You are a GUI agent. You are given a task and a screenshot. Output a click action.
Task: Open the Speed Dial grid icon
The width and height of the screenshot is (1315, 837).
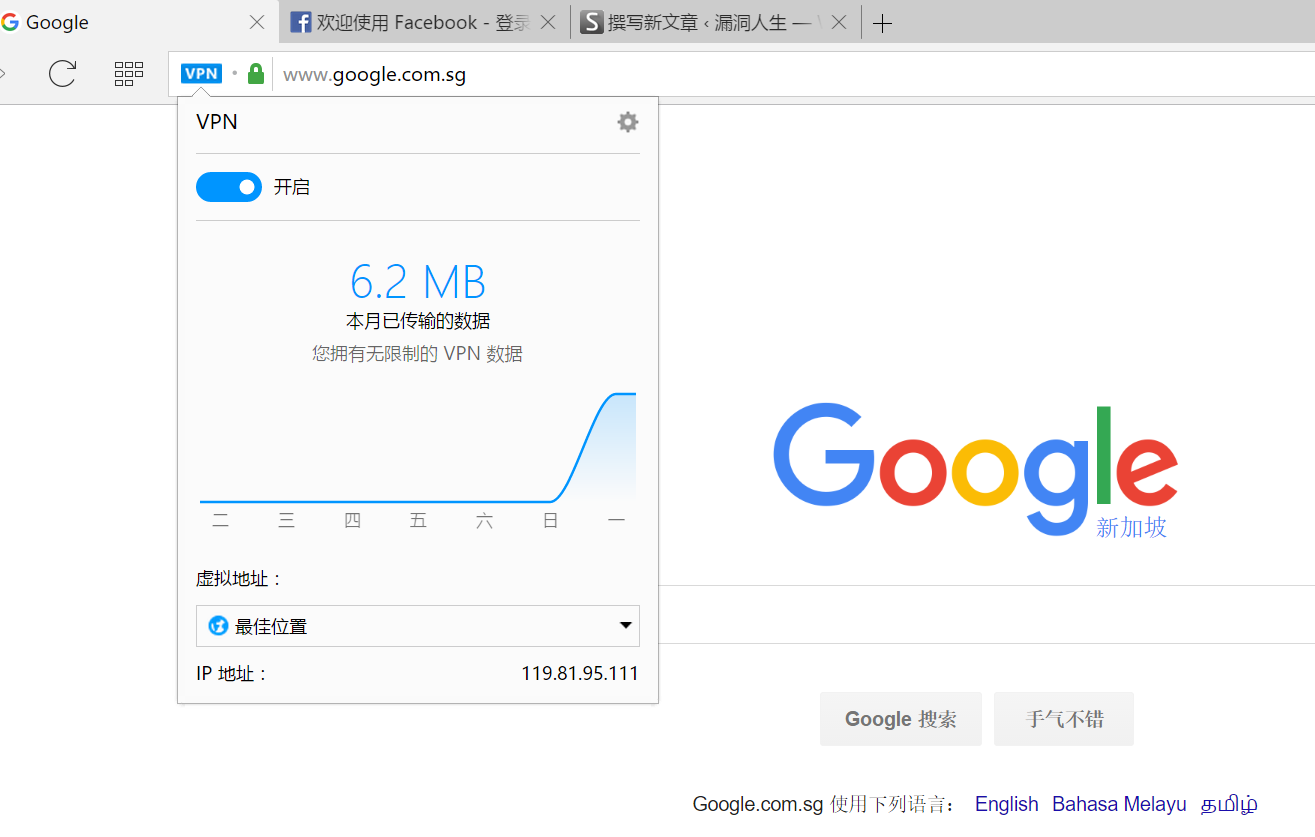tap(129, 73)
